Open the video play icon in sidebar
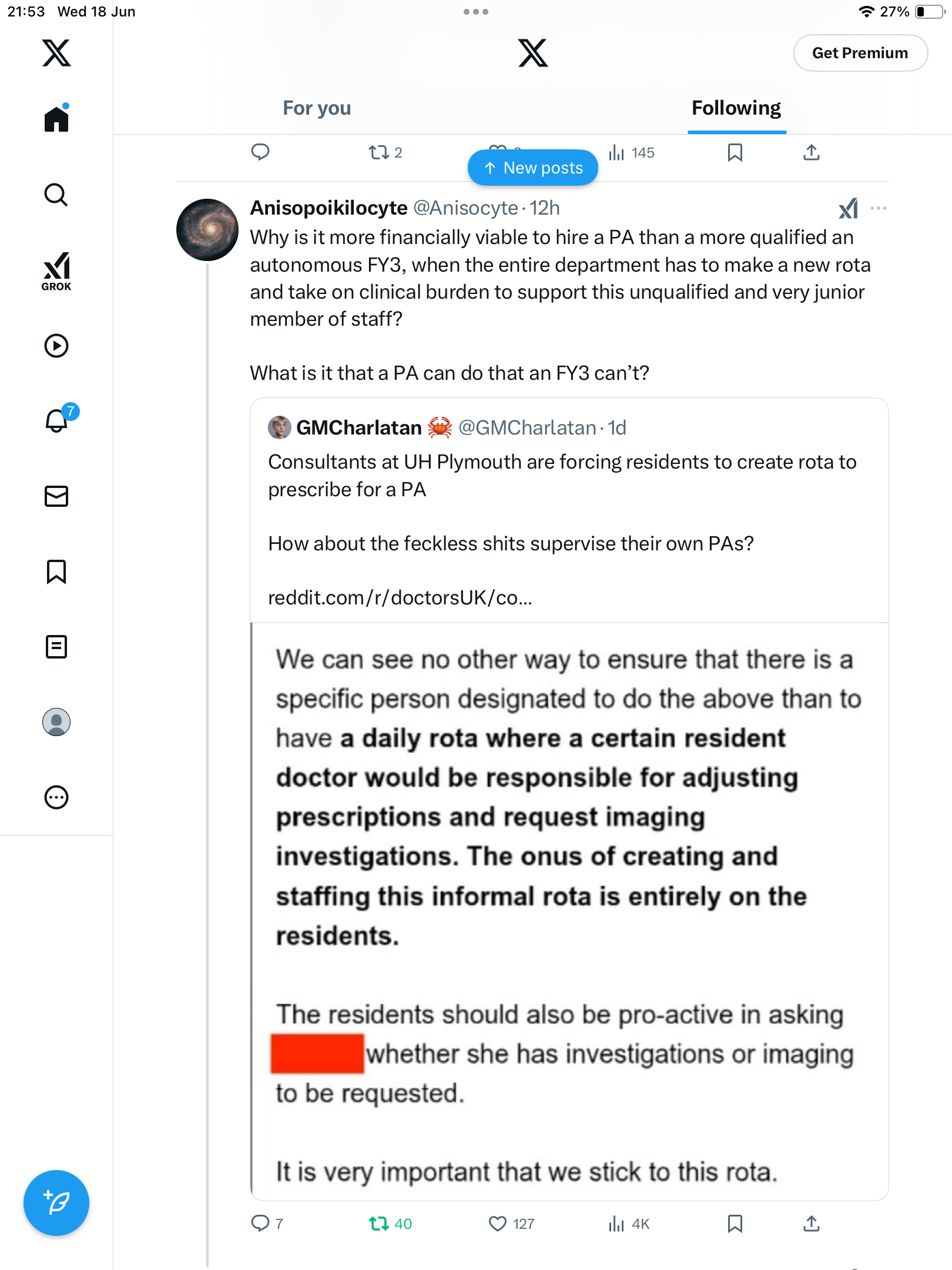Screen dimensions: 952x1270 point(56,346)
